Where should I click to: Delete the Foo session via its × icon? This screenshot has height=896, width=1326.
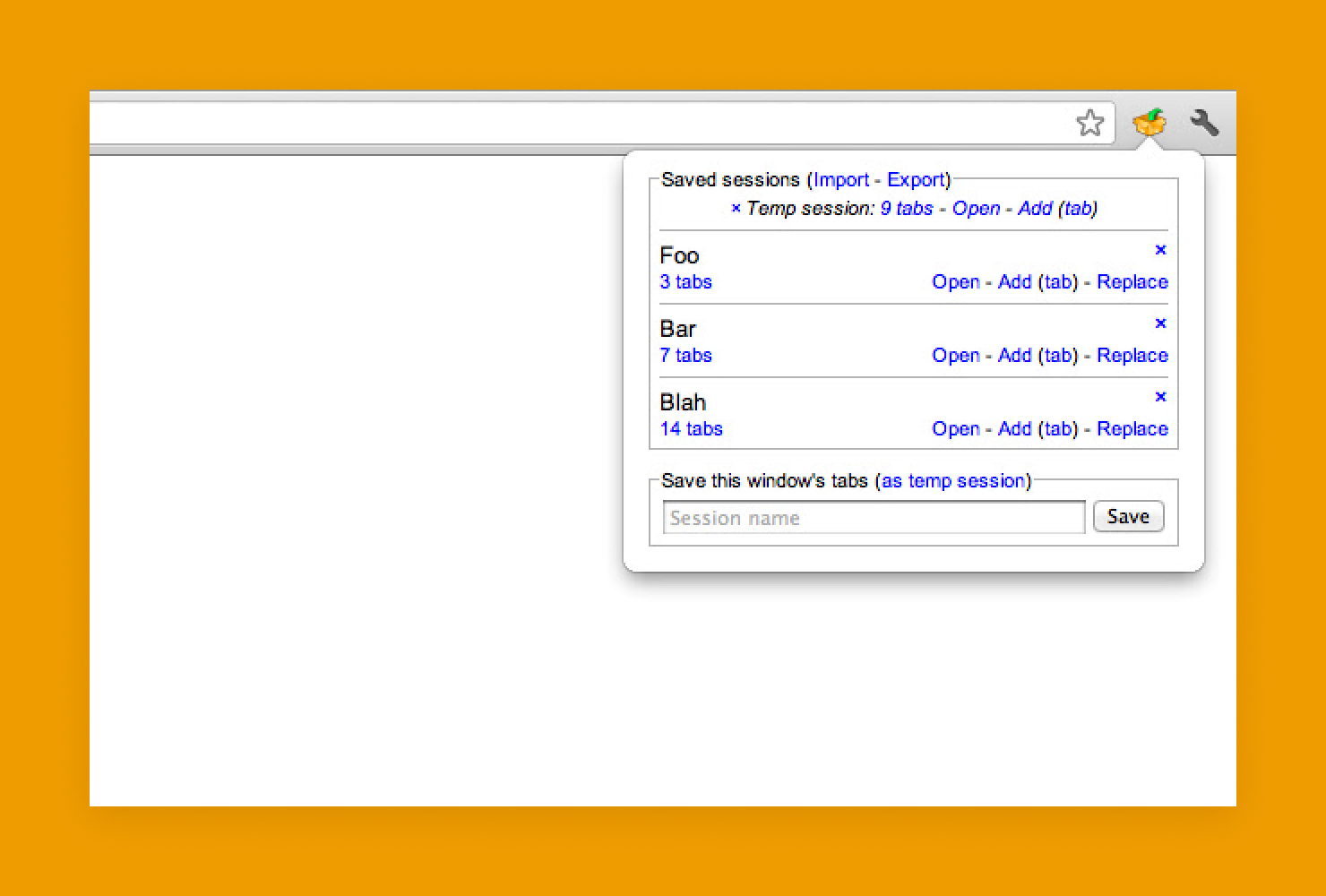click(x=1161, y=250)
